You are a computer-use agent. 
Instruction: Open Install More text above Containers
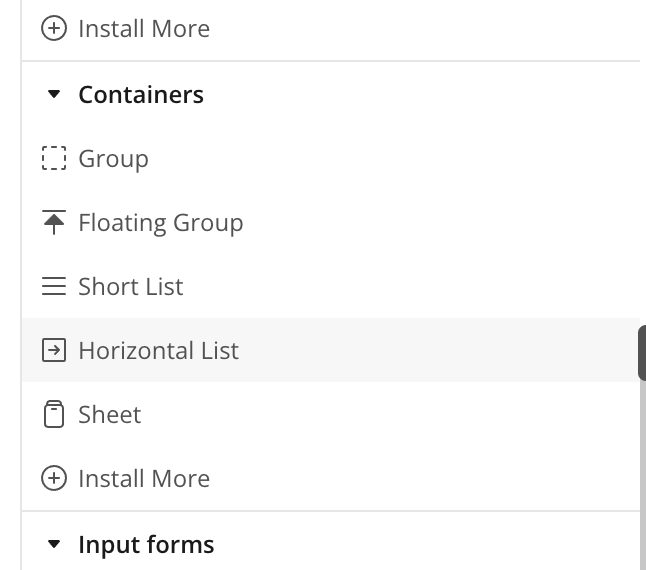click(x=144, y=29)
